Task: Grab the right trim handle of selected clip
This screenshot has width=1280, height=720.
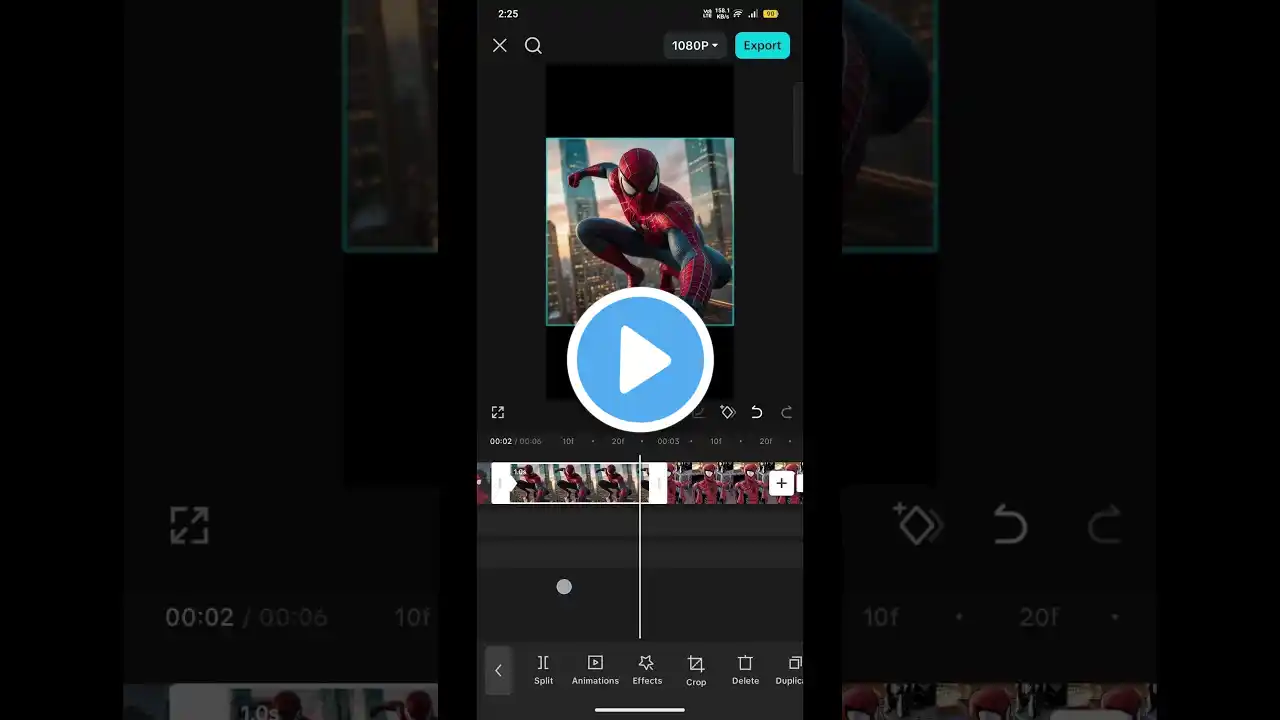Action: point(658,483)
